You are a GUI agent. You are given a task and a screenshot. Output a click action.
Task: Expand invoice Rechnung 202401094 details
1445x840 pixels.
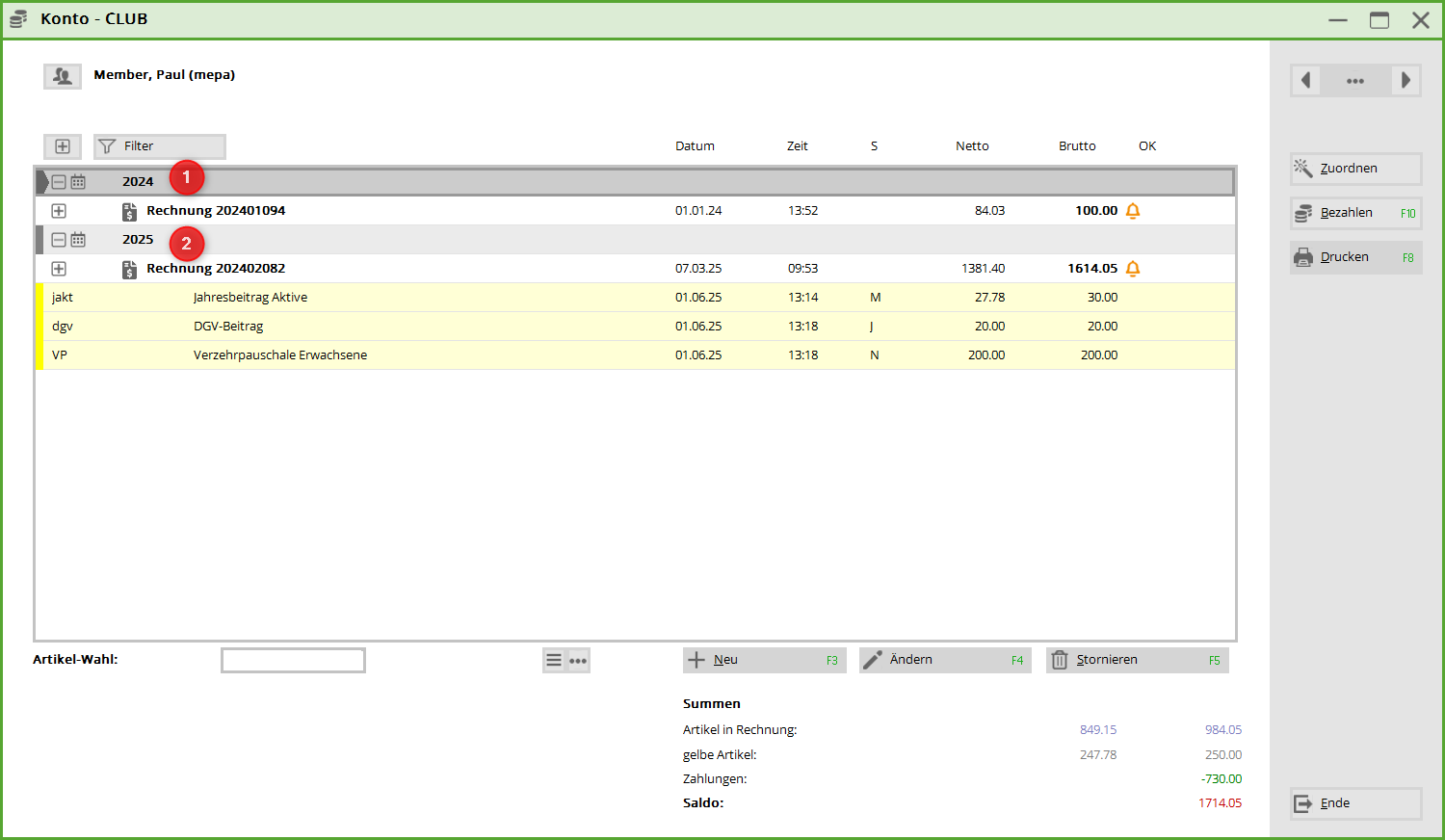point(59,211)
